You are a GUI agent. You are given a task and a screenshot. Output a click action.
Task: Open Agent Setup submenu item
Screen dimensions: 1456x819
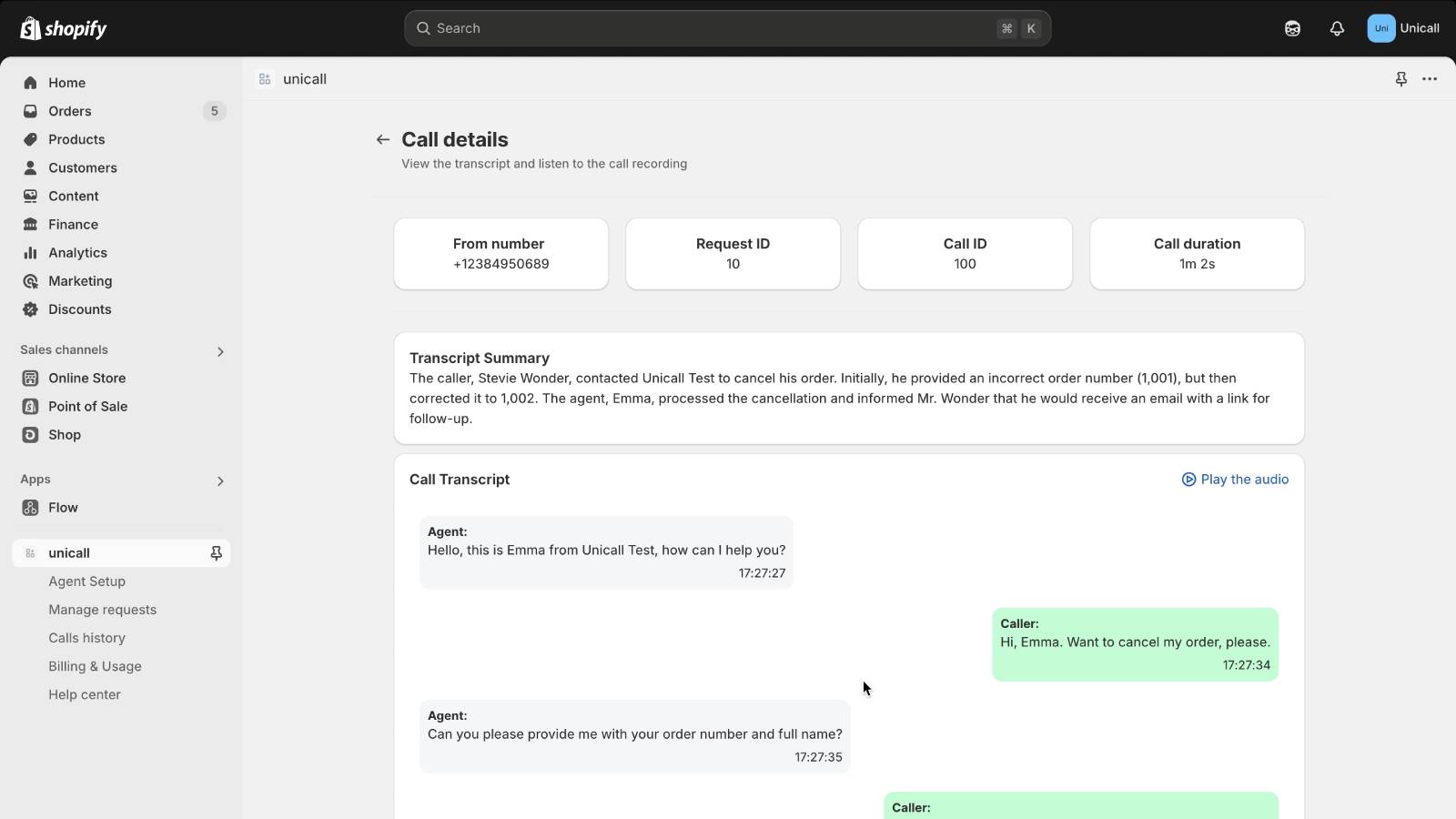click(x=86, y=581)
